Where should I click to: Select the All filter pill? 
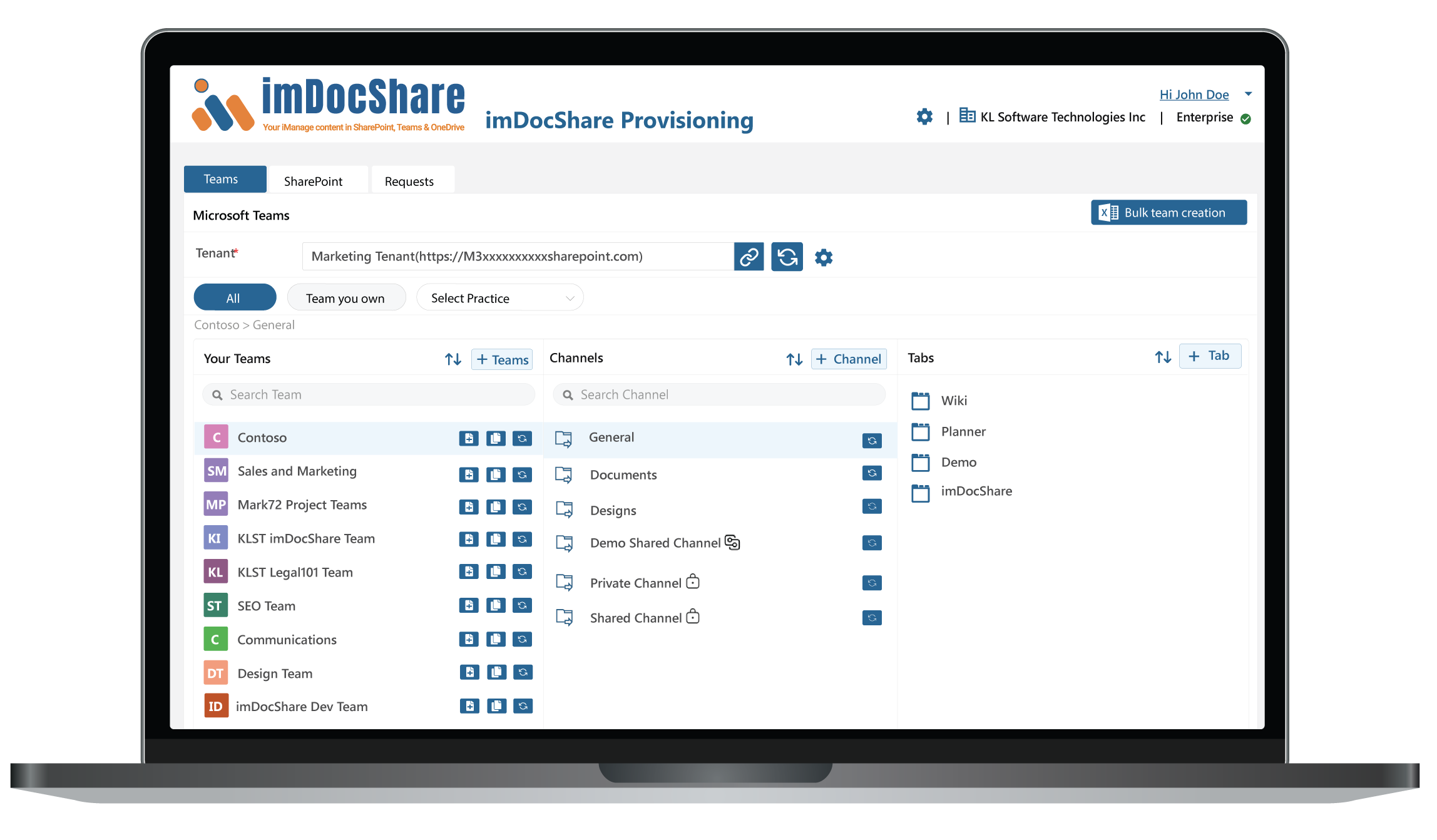(x=235, y=297)
